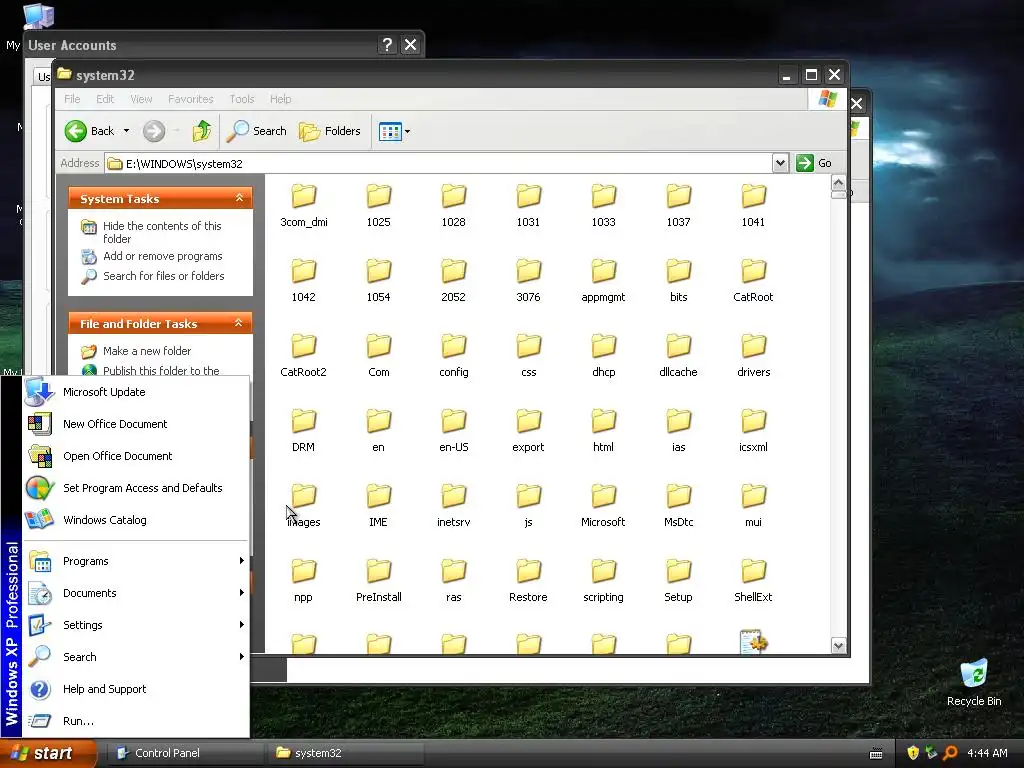Screen dimensions: 1024x768
Task: Select the scripting folder icon
Action: pos(603,571)
